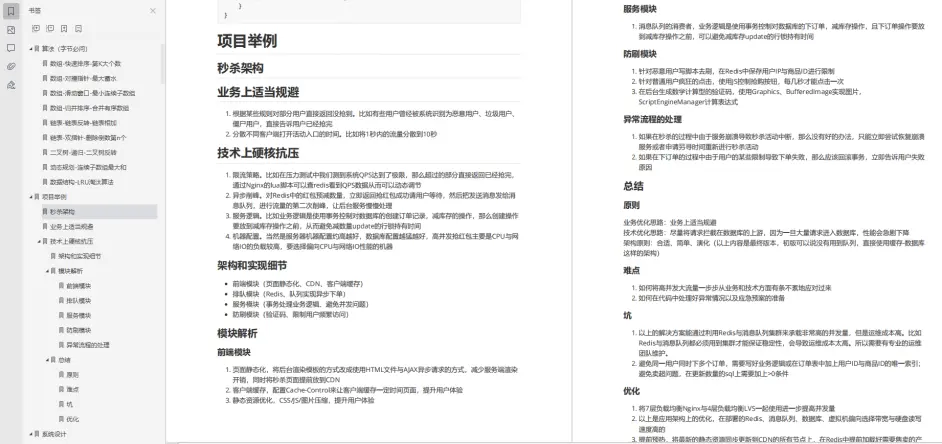Open the page thumbnails panel icon

point(11,29)
